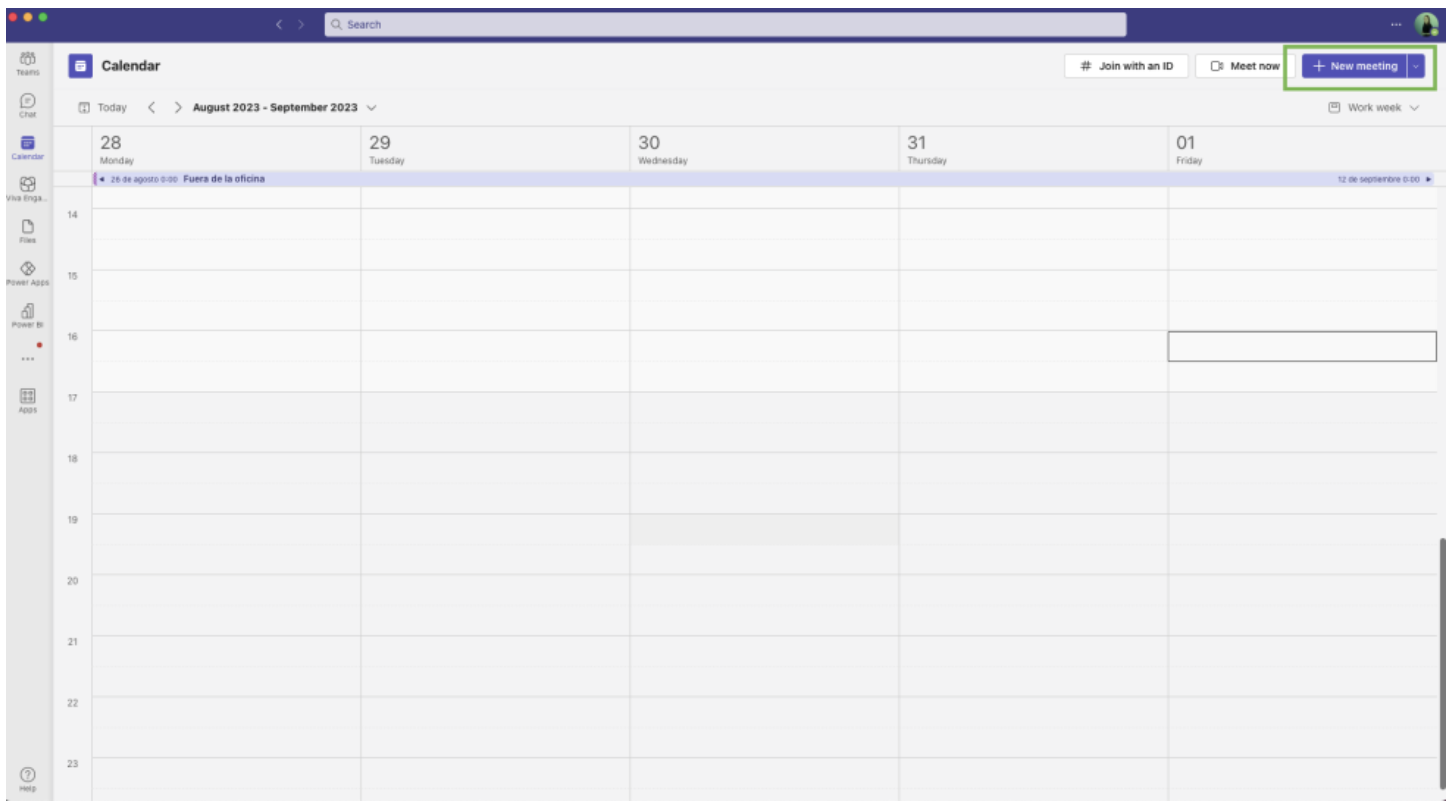Screen dimensions: 1454x806
Task: Open the Chat icon in sidebar
Action: [27, 104]
